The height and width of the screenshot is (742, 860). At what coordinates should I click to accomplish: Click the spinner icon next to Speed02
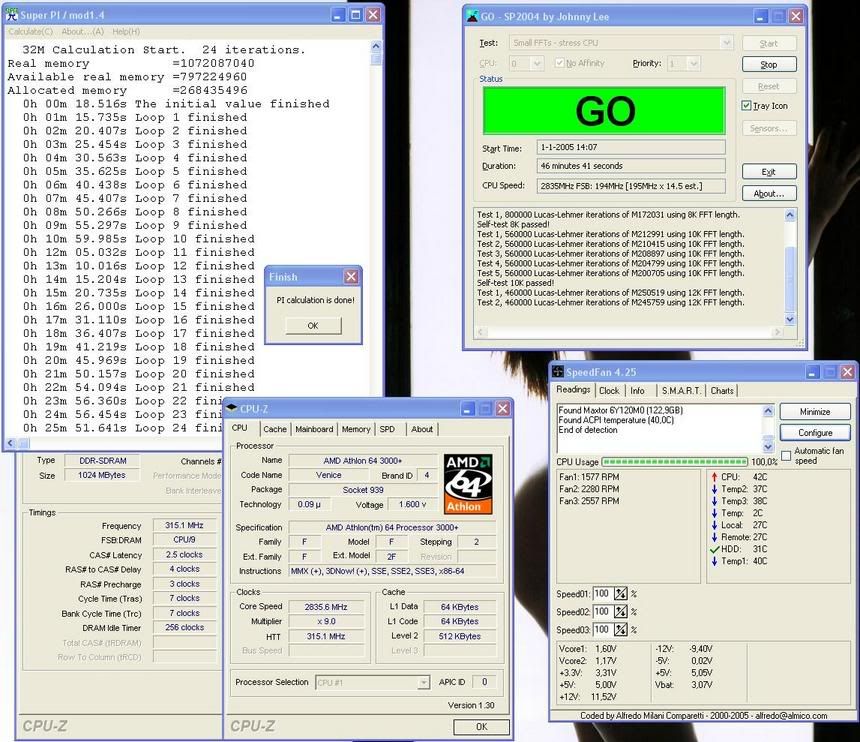[x=620, y=611]
